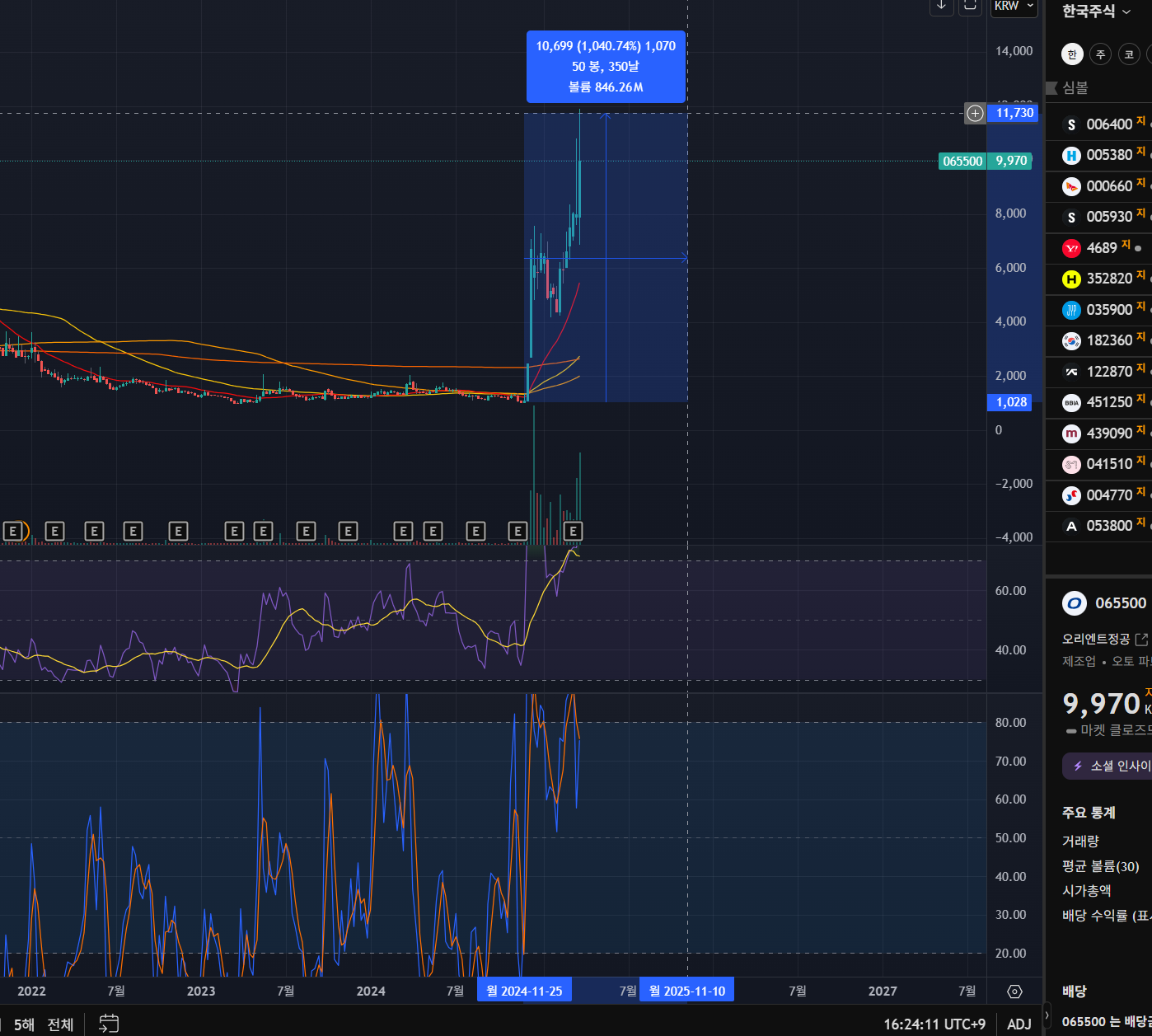Select the 전체 time range
The height and width of the screenshot is (1036, 1152).
click(x=60, y=1024)
